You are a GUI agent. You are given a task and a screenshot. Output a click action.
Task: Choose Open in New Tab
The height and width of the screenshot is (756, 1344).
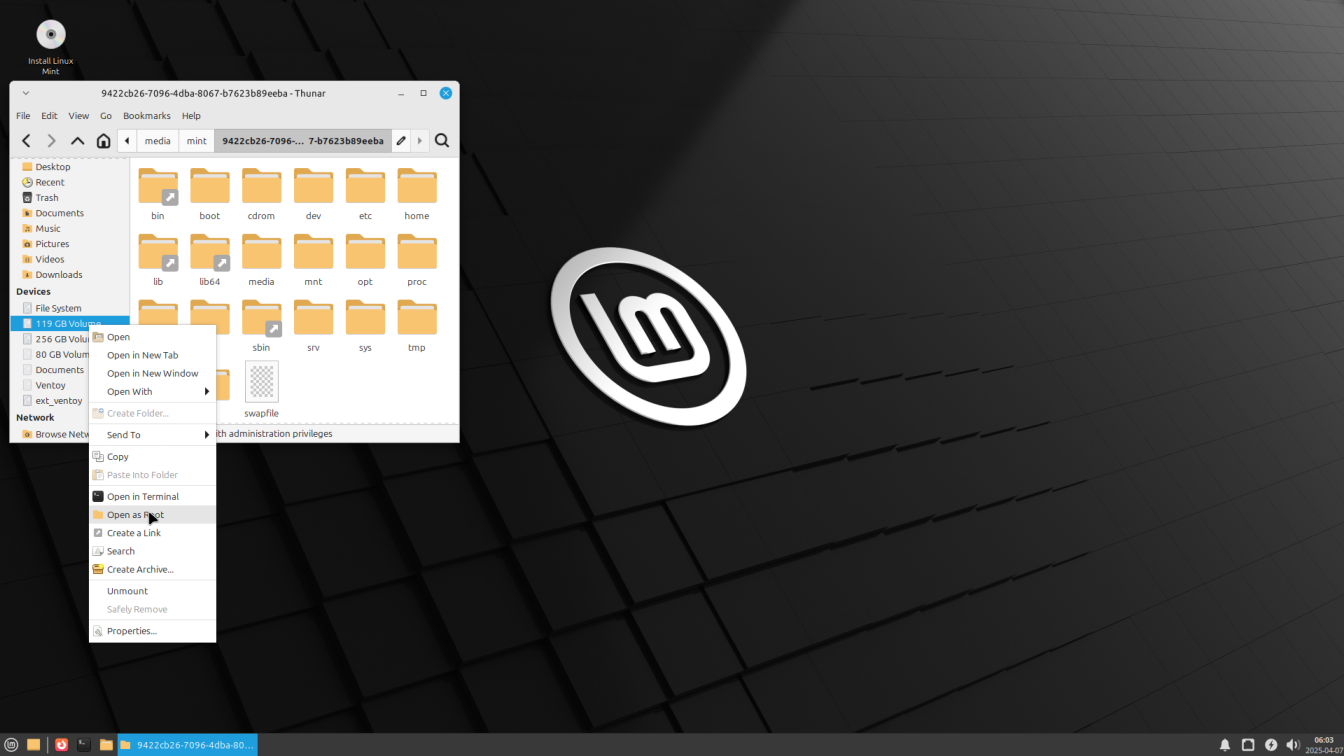point(152,355)
